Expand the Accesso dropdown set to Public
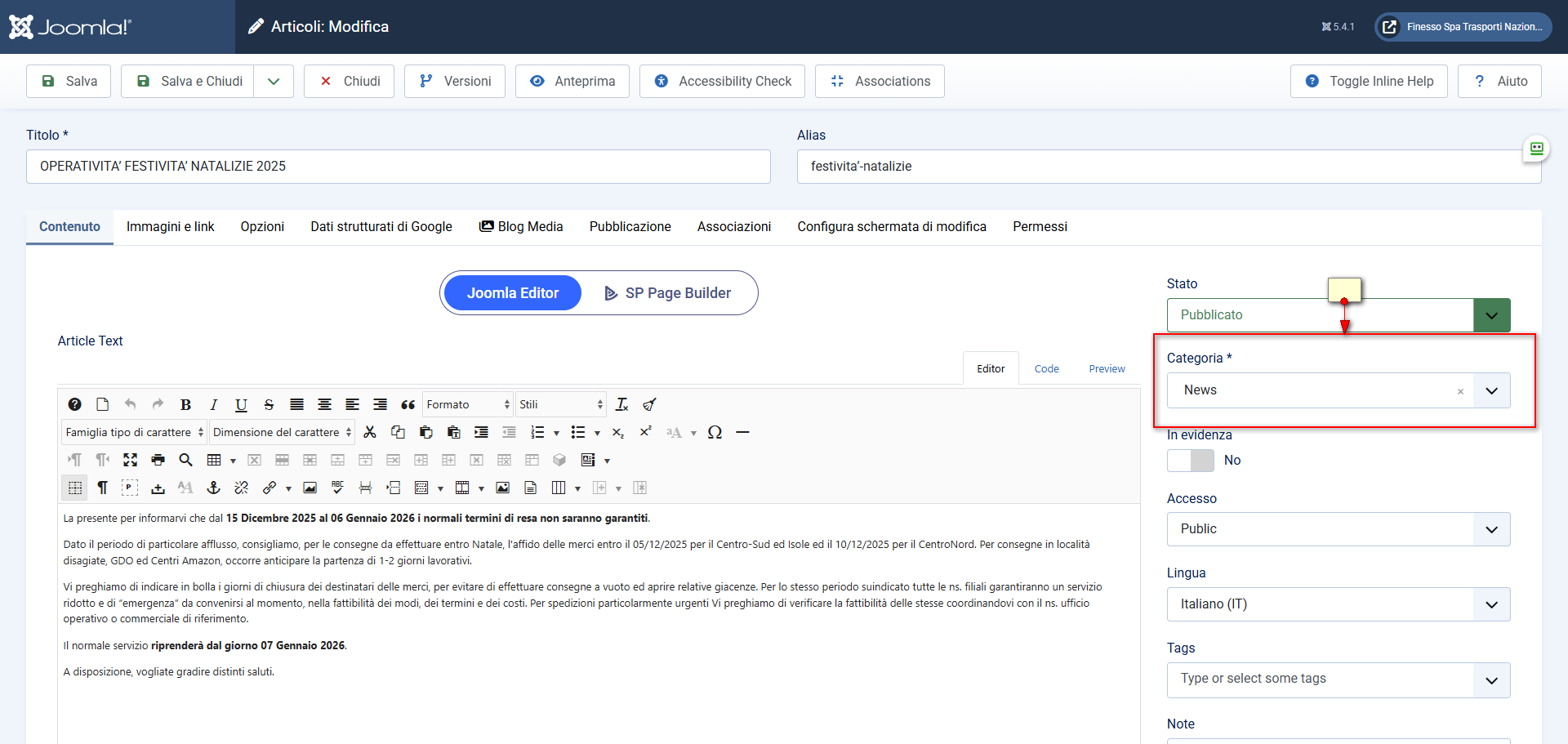The height and width of the screenshot is (744, 1568). [1338, 529]
